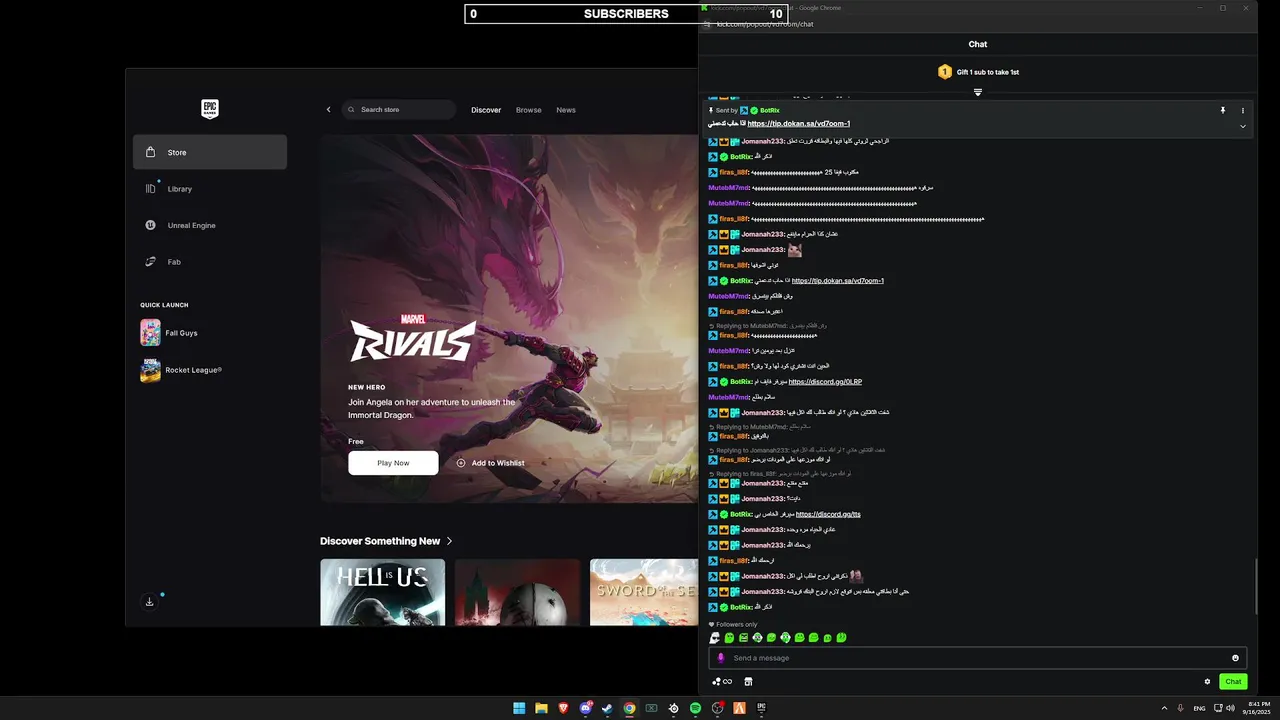This screenshot has width=1280, height=720.
Task: Open the channel points infinity icon
Action: (722, 682)
